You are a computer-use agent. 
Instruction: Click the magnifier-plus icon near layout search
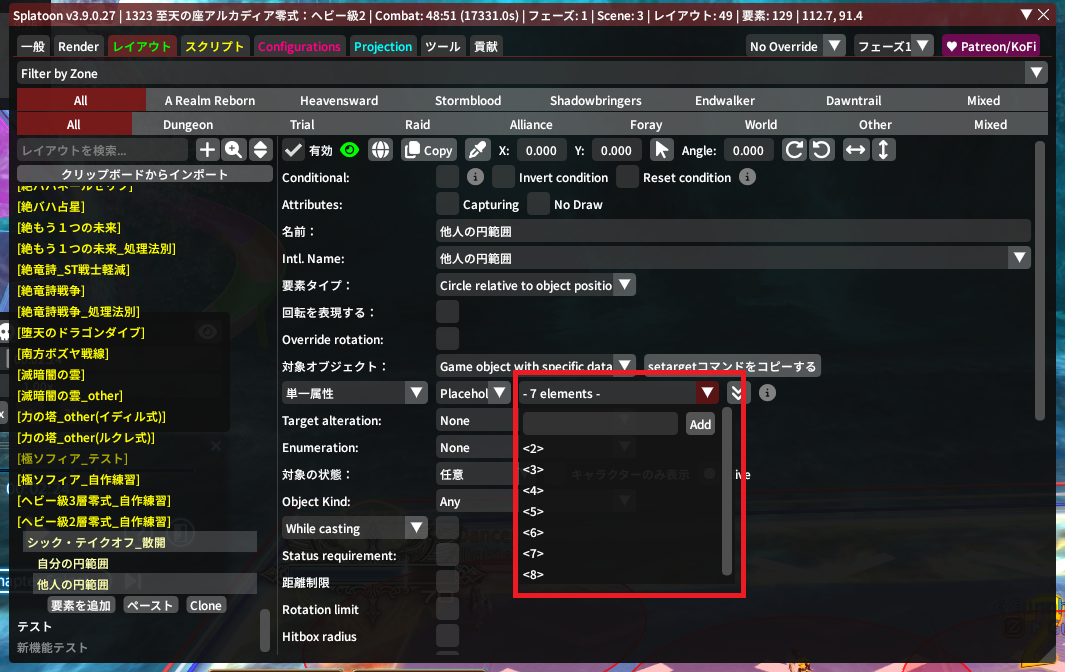coord(234,150)
